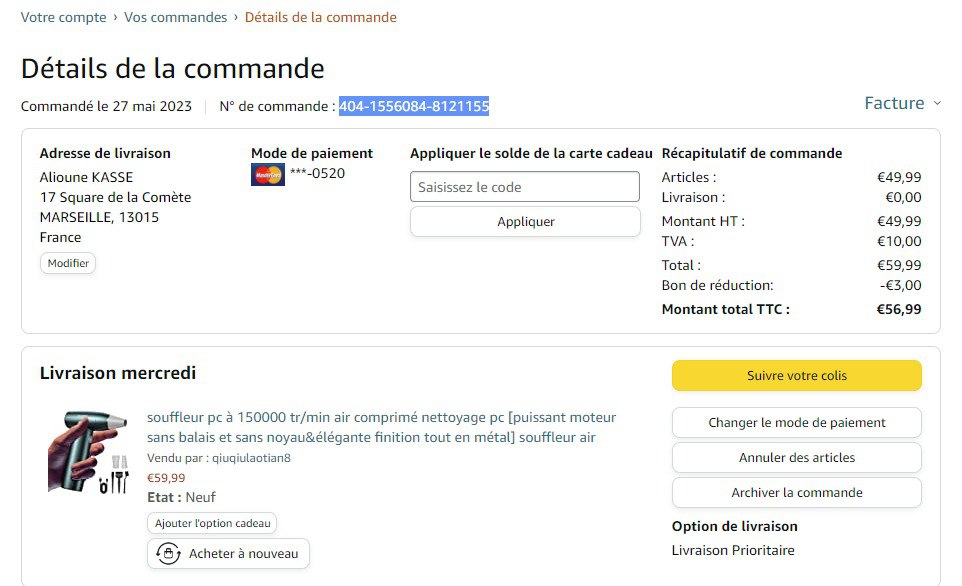Select Archiver la commande button

coord(796,493)
